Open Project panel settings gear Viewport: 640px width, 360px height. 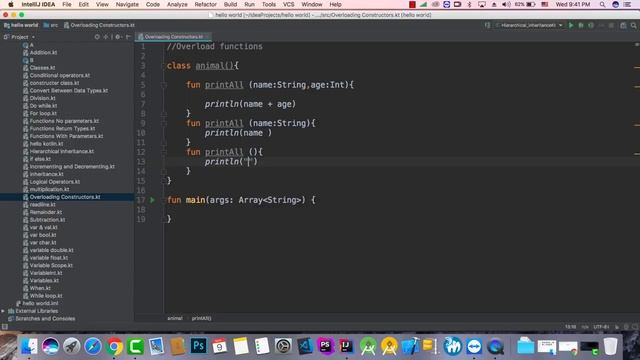point(118,37)
